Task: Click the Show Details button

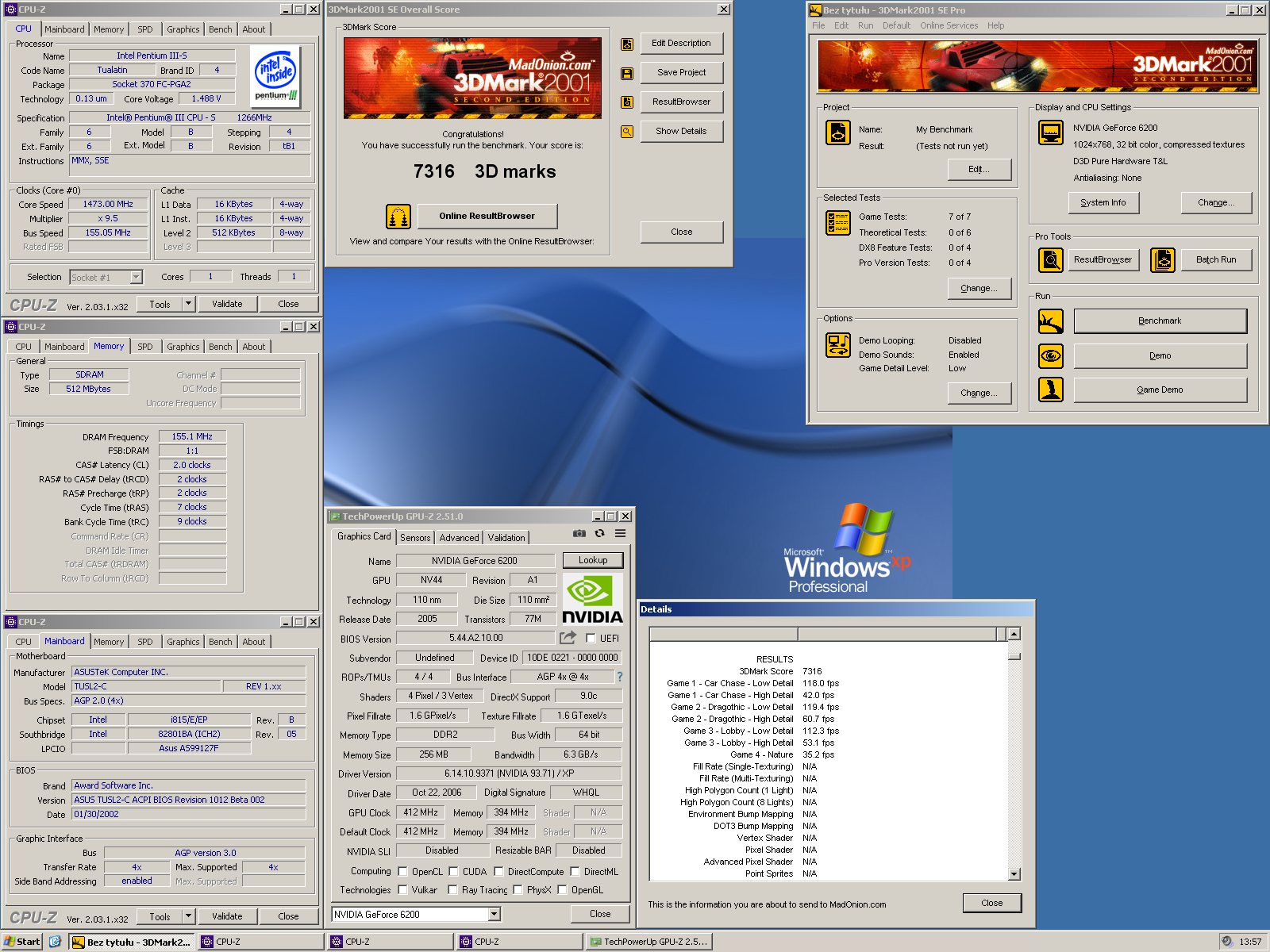Action: coord(681,131)
